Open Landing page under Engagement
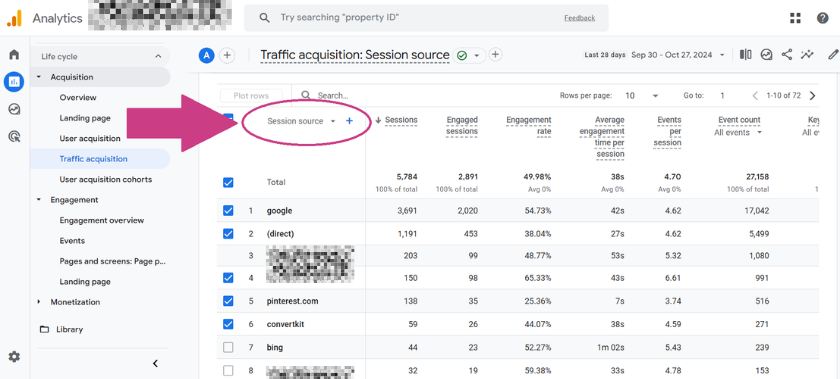This screenshot has height=379, width=840. 85,281
